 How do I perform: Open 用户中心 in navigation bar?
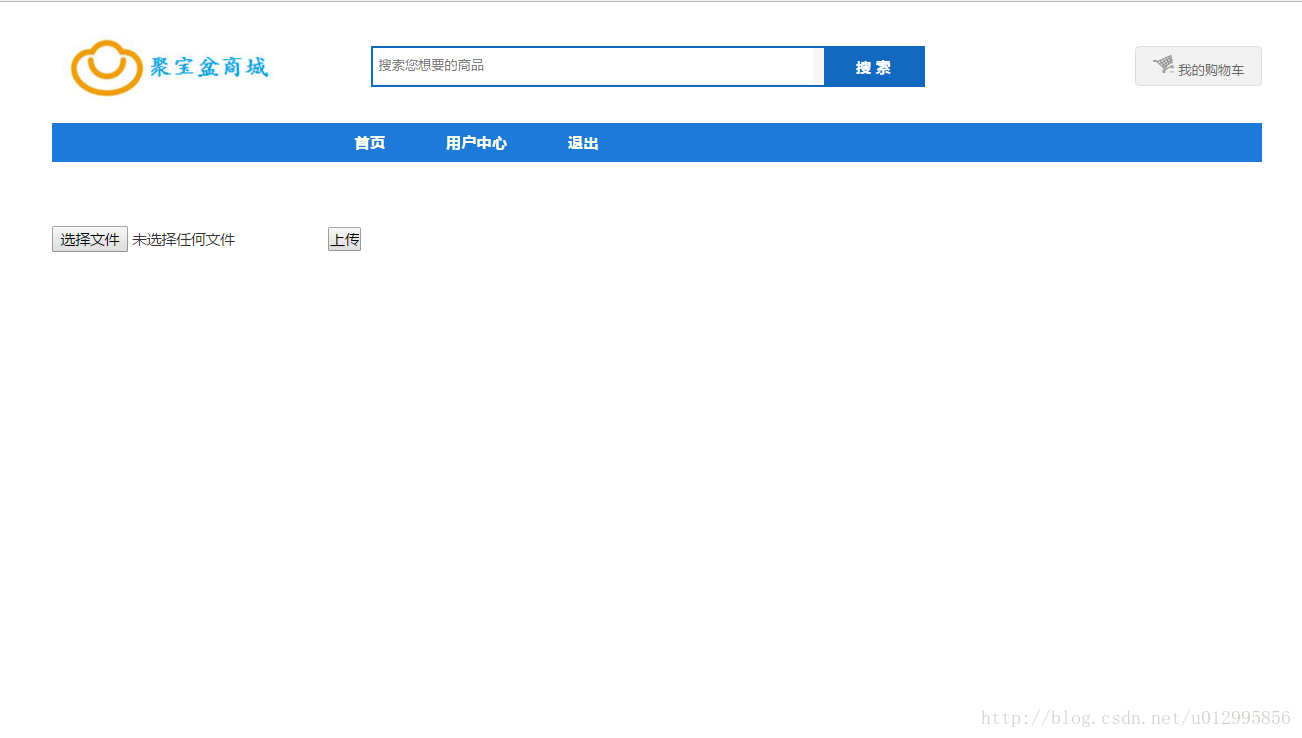click(x=476, y=143)
